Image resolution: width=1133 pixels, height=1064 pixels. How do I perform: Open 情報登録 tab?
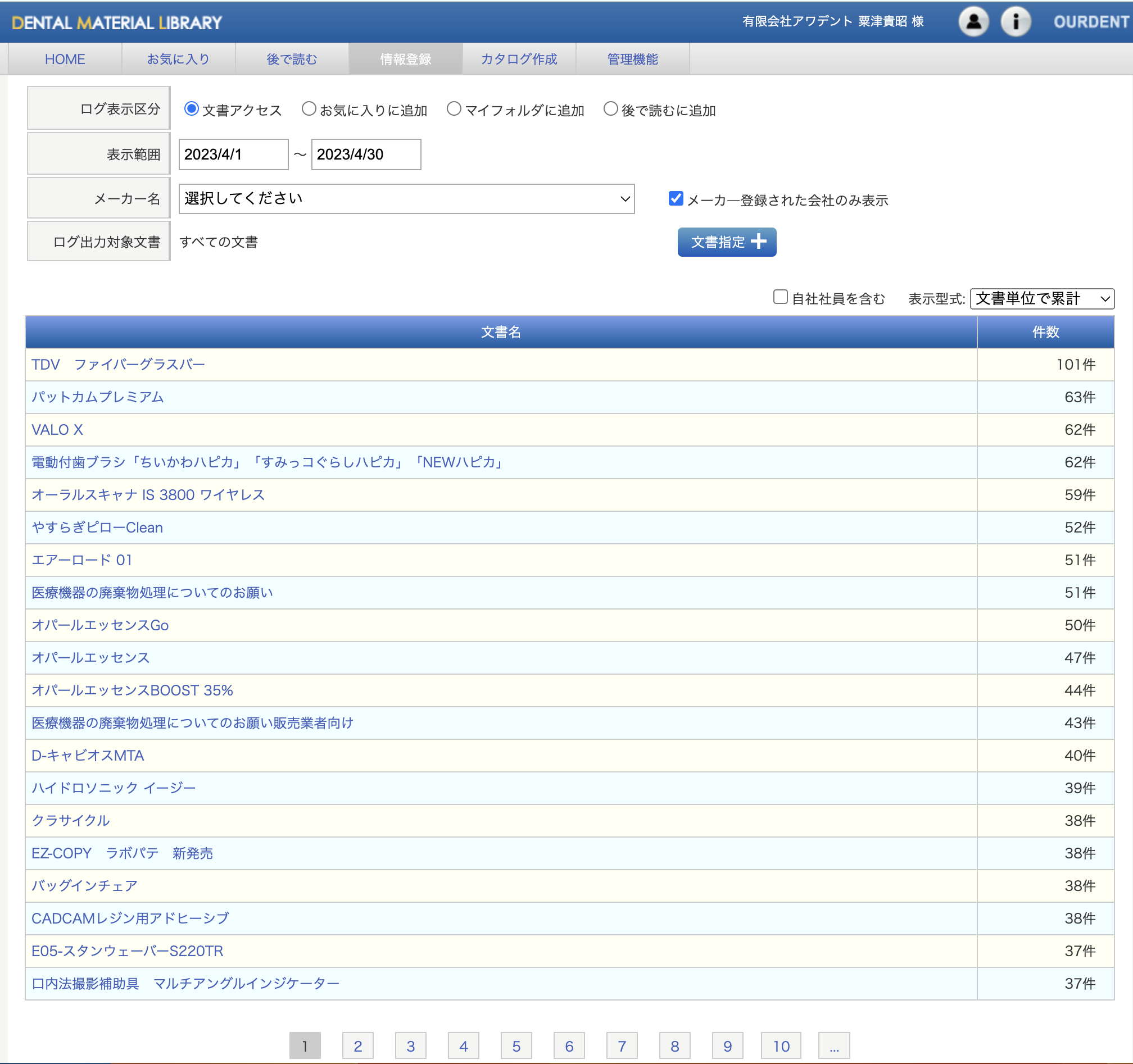[x=406, y=59]
